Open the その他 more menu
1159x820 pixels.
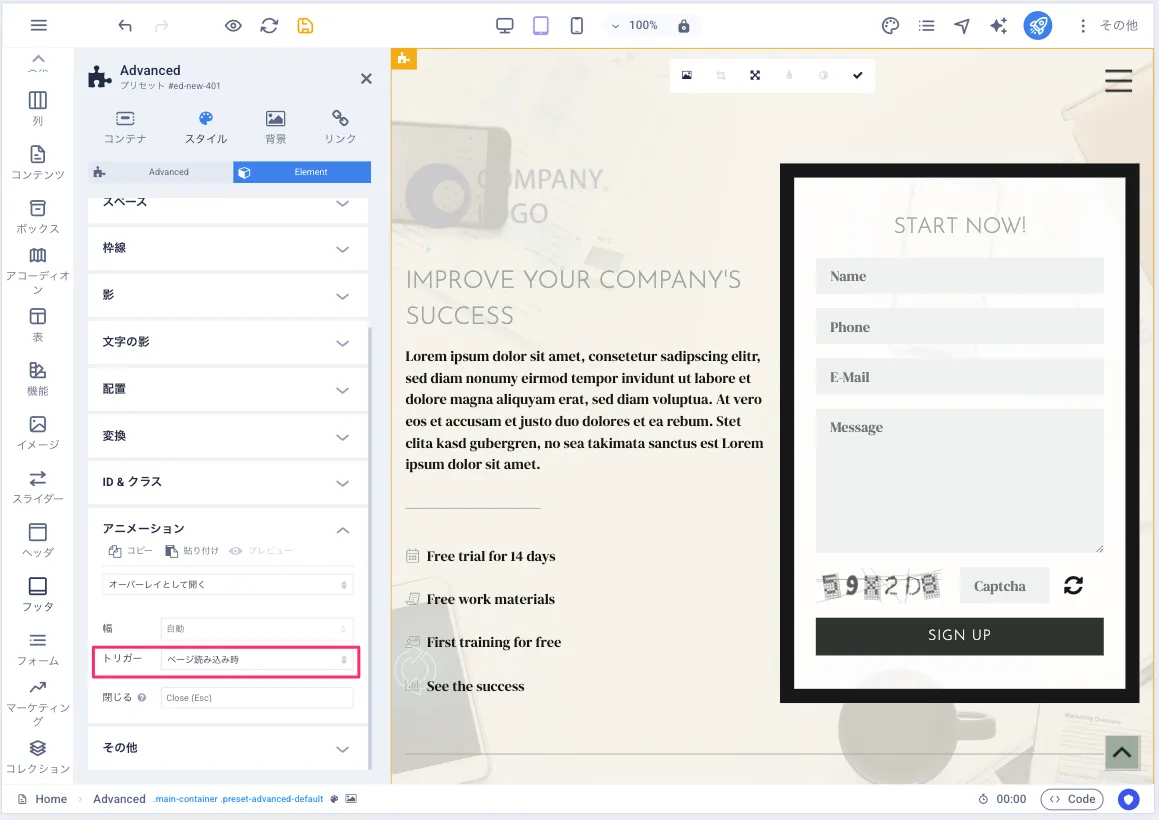(1109, 26)
